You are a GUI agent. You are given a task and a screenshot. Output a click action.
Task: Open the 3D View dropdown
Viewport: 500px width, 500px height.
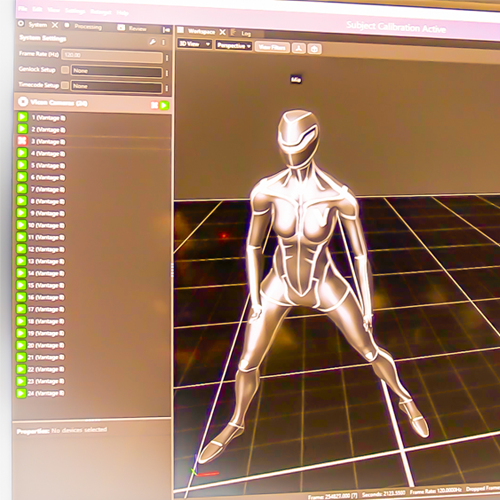[194, 44]
